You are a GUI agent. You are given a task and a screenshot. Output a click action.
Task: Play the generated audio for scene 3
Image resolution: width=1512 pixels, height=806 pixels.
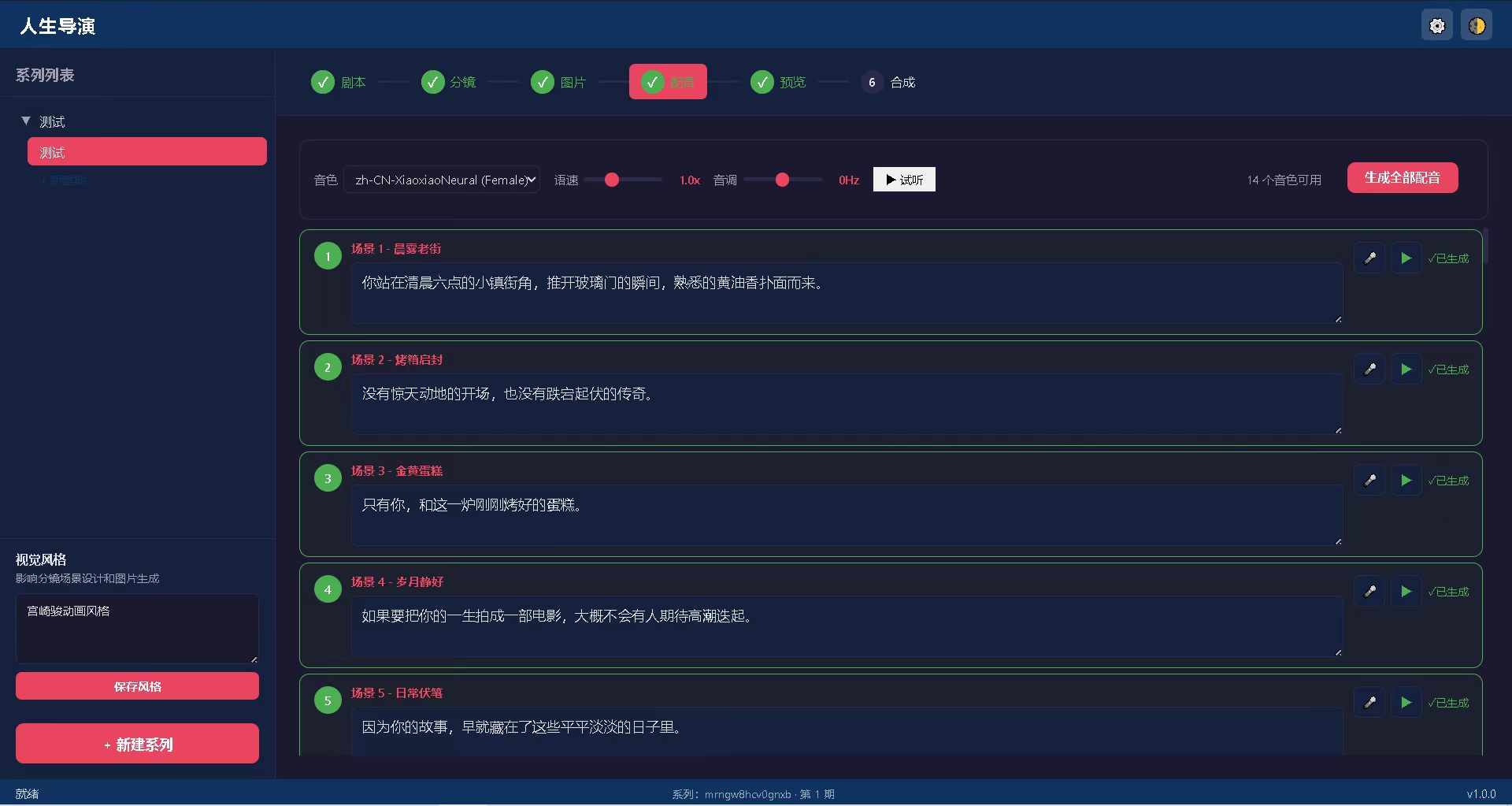point(1406,481)
